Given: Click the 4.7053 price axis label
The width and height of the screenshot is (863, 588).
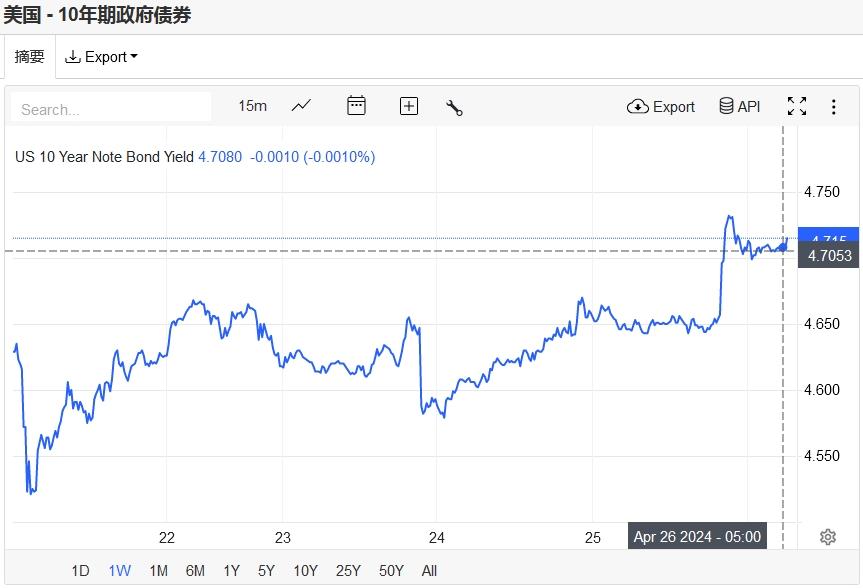Looking at the screenshot, I should [830, 256].
